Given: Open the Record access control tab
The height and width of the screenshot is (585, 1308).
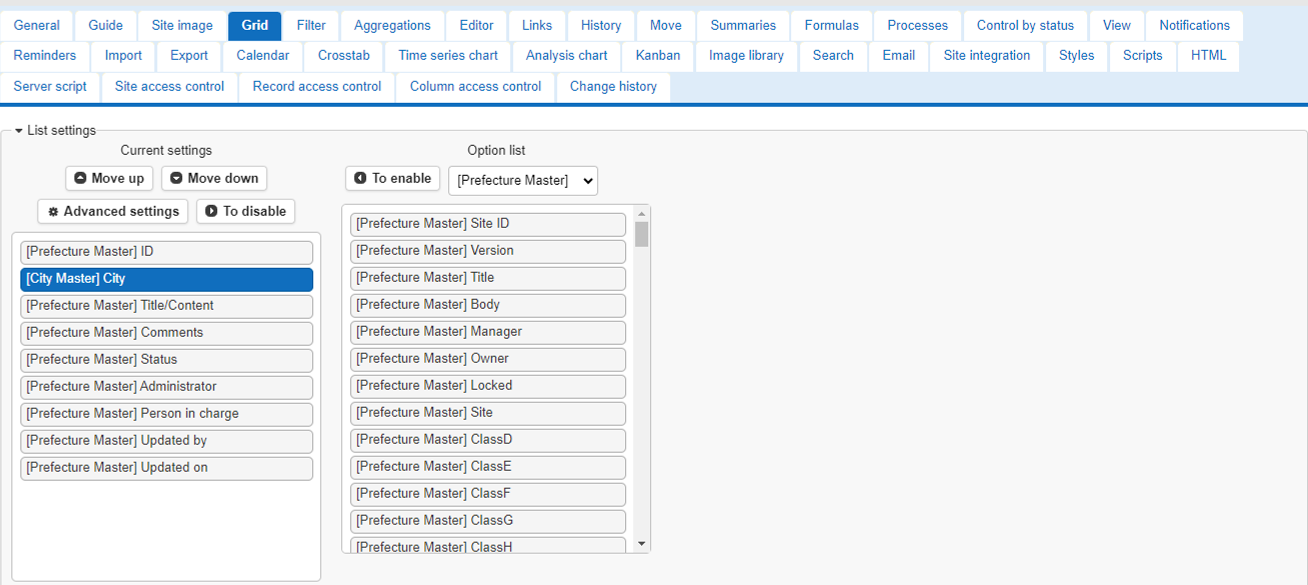Looking at the screenshot, I should tap(317, 87).
